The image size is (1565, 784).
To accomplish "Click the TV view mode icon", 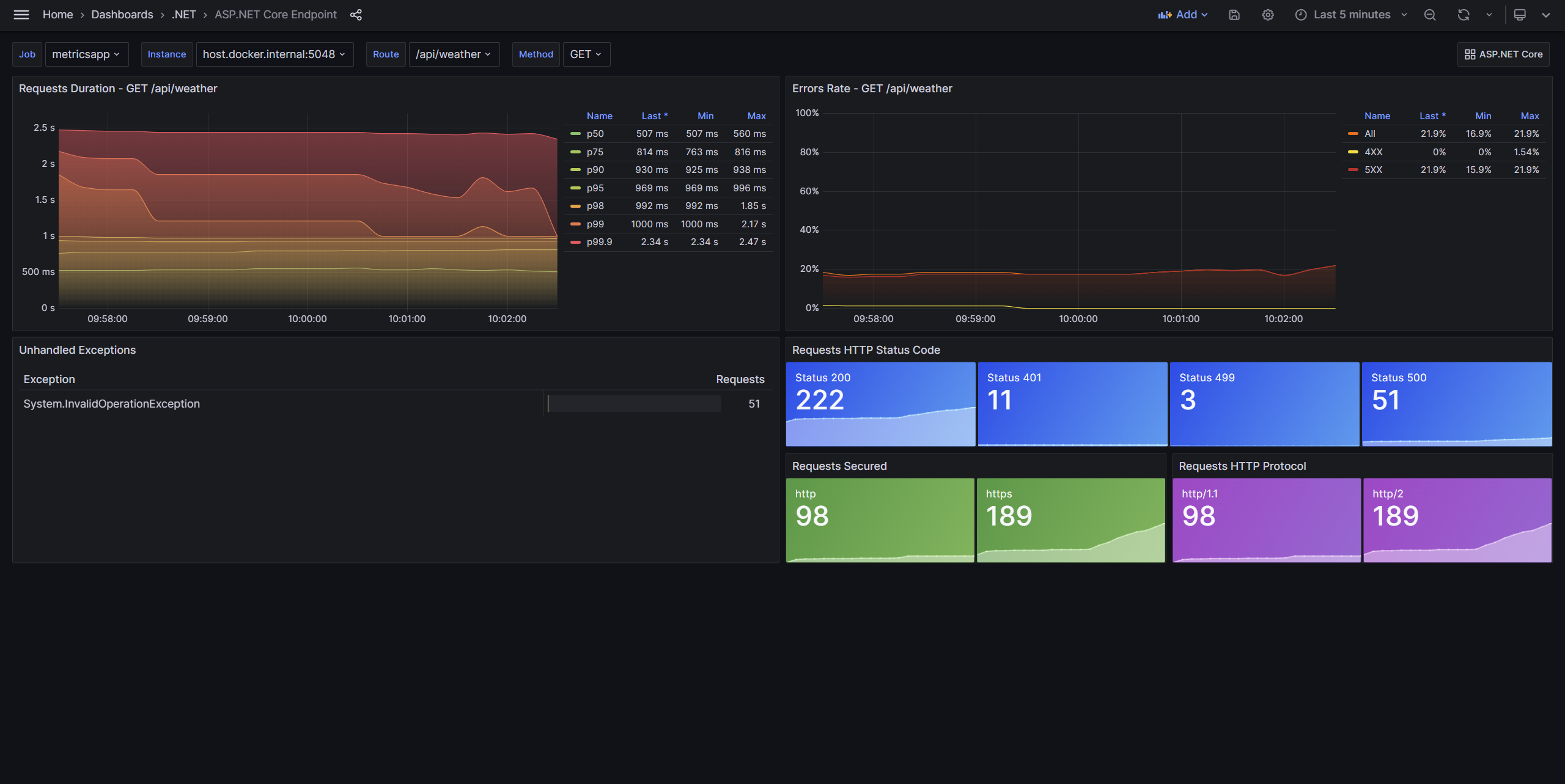I will 1520,15.
